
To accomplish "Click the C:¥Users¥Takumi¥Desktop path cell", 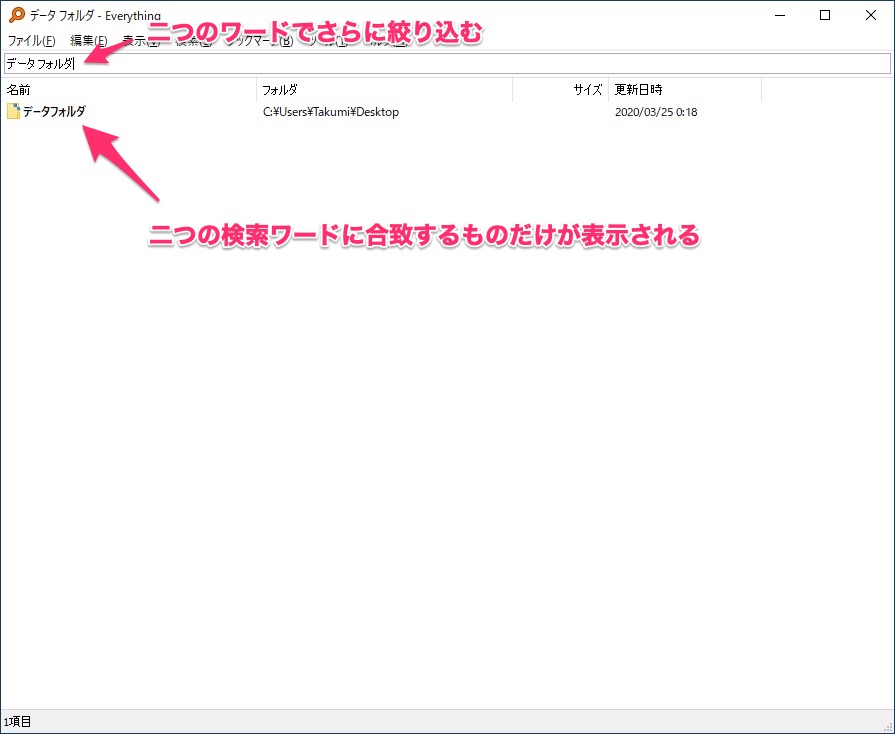I will [330, 112].
